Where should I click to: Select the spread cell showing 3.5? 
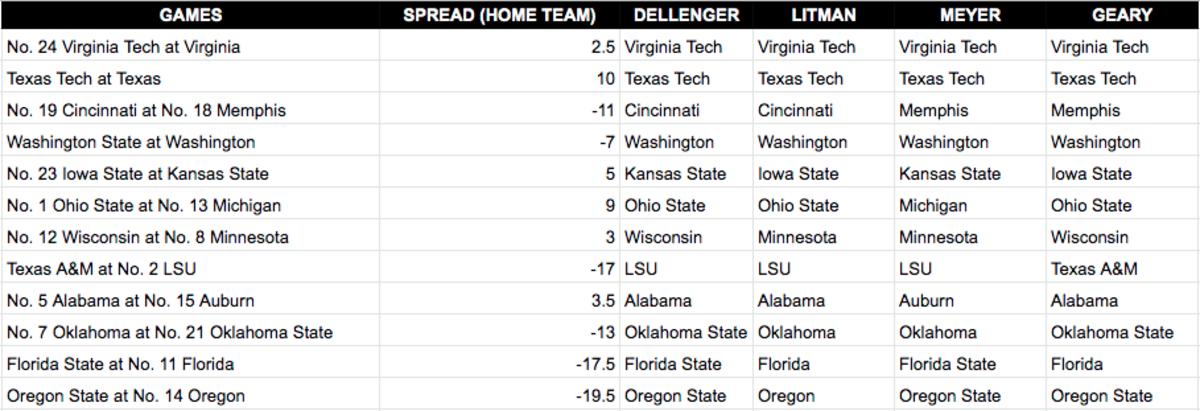pyautogui.click(x=601, y=301)
